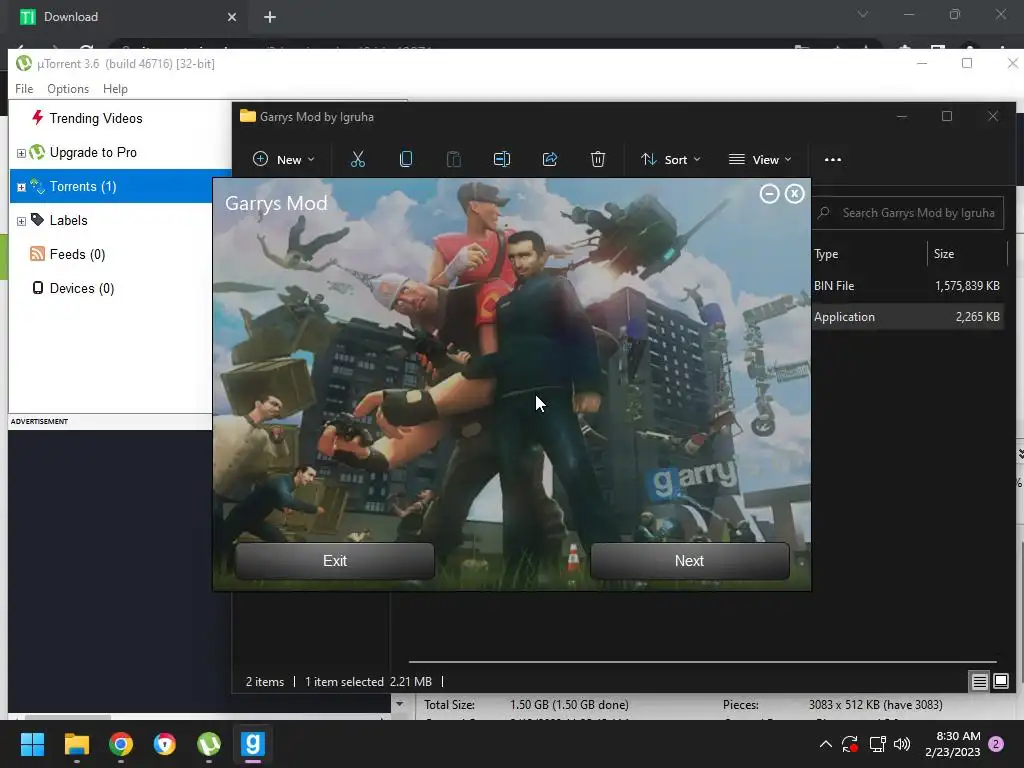Open Google Chrome from the taskbar
Screen dimensions: 1024x768
click(121, 744)
